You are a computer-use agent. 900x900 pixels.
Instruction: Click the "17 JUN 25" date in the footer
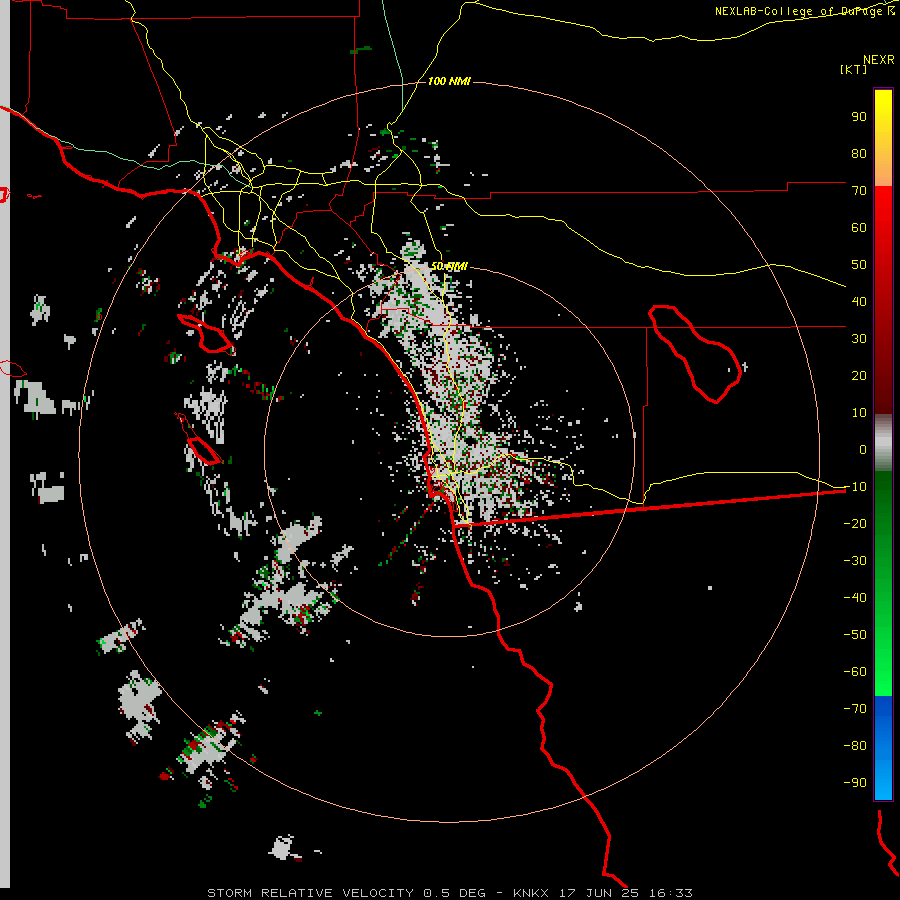pos(599,893)
